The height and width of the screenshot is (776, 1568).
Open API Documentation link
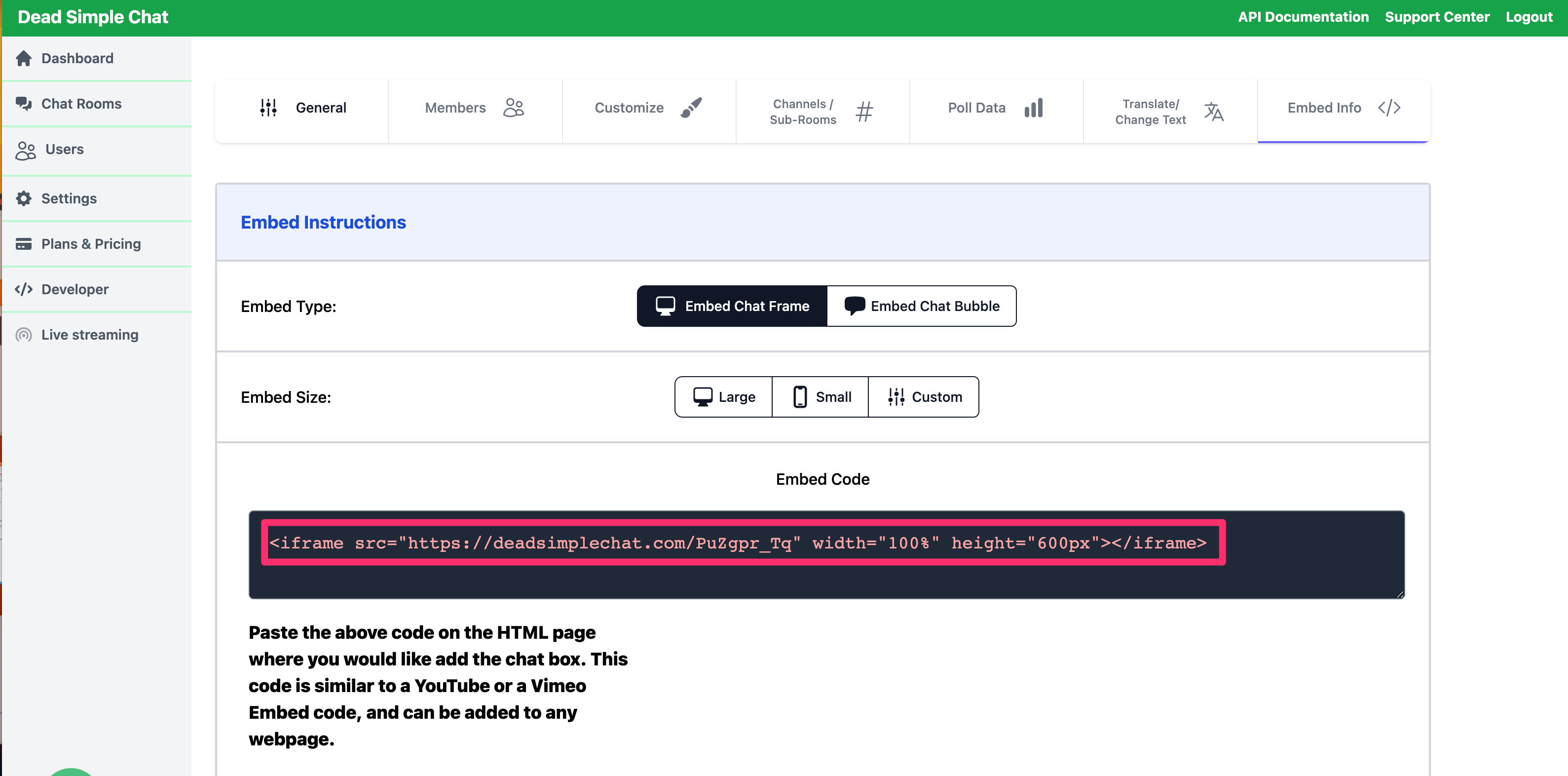coord(1303,17)
